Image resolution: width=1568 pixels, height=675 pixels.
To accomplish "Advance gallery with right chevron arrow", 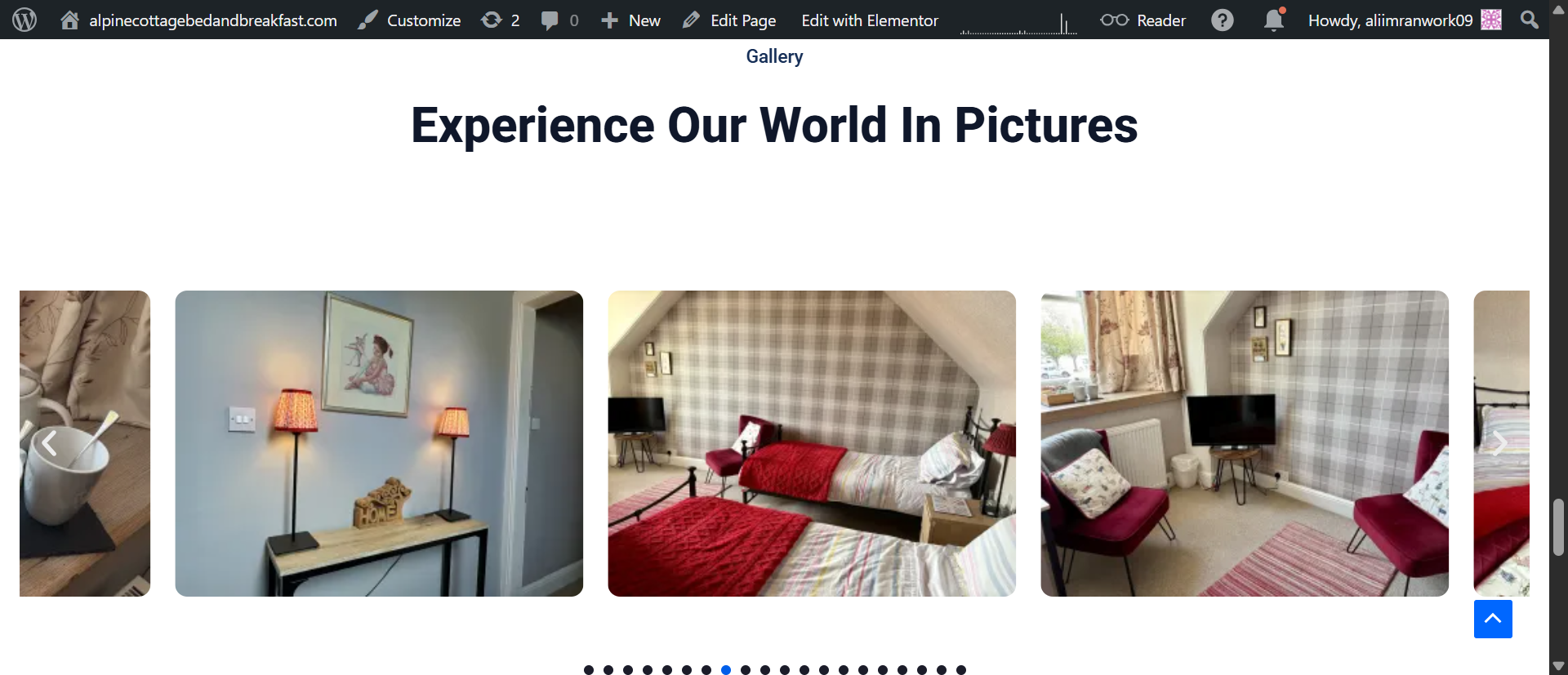I will pyautogui.click(x=1499, y=443).
